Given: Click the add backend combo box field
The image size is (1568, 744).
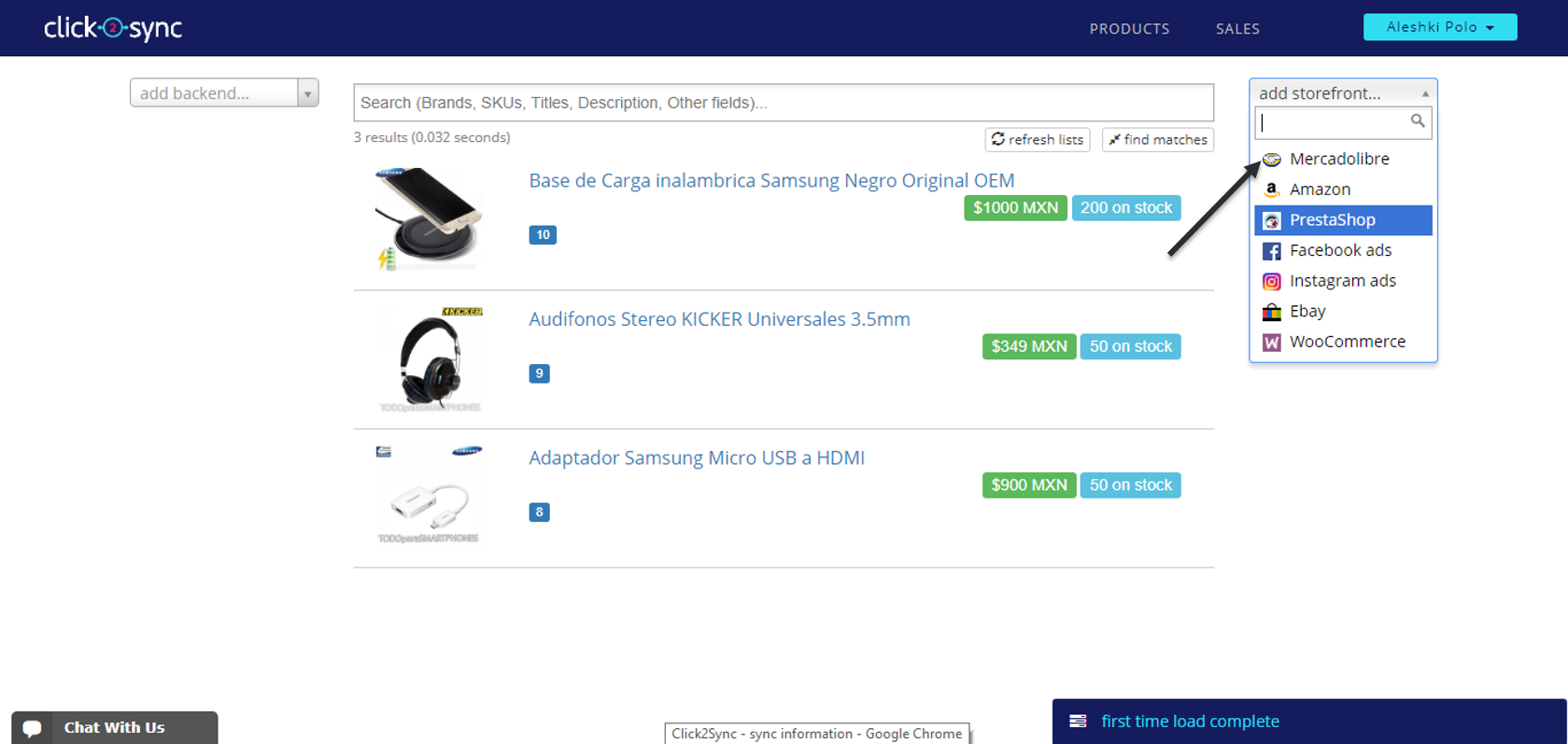Looking at the screenshot, I should (224, 93).
